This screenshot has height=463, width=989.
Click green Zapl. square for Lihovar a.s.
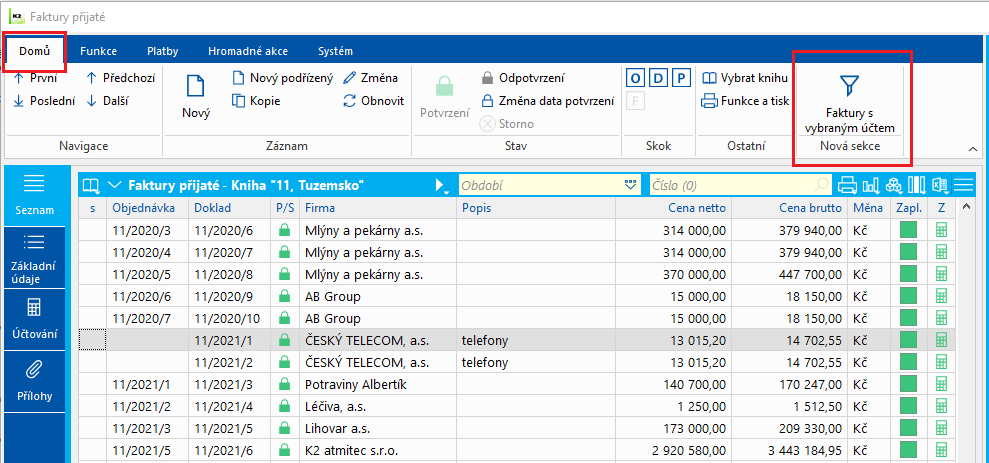(x=908, y=428)
